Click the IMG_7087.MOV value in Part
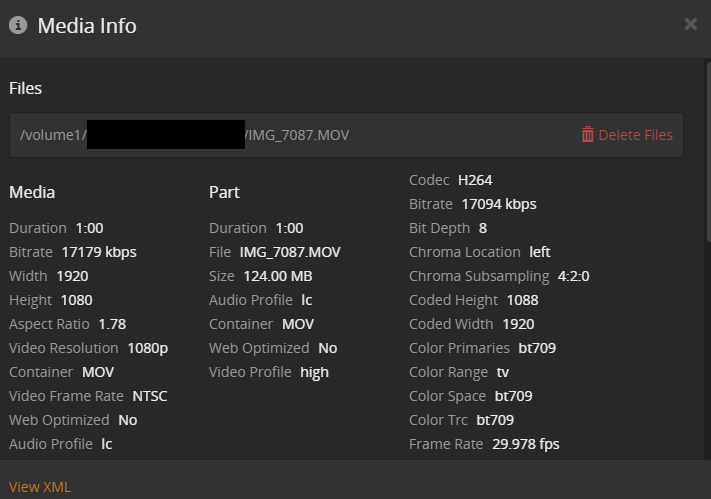Screen dimensions: 711x499 tap(290, 252)
